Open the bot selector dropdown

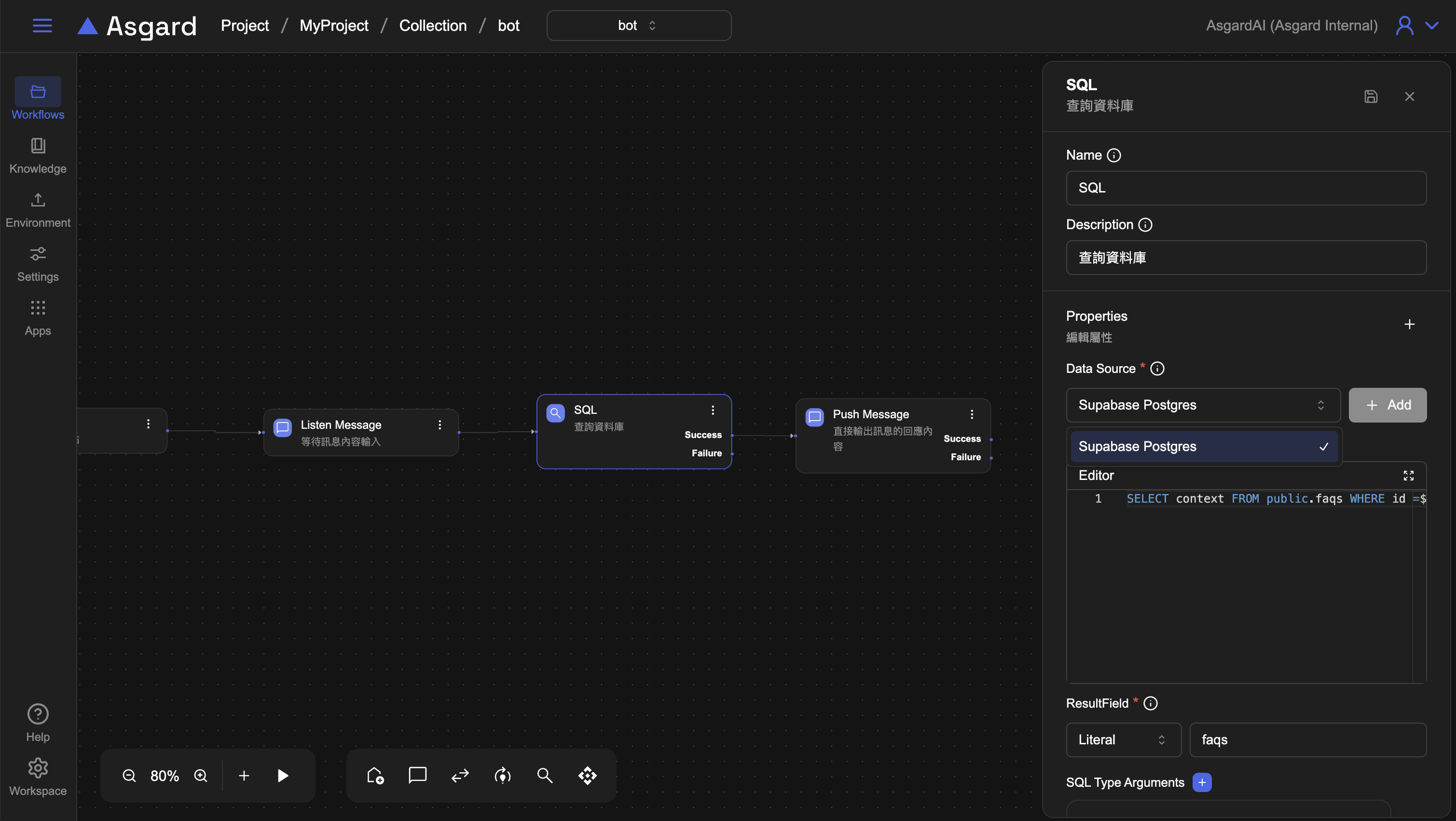point(638,26)
